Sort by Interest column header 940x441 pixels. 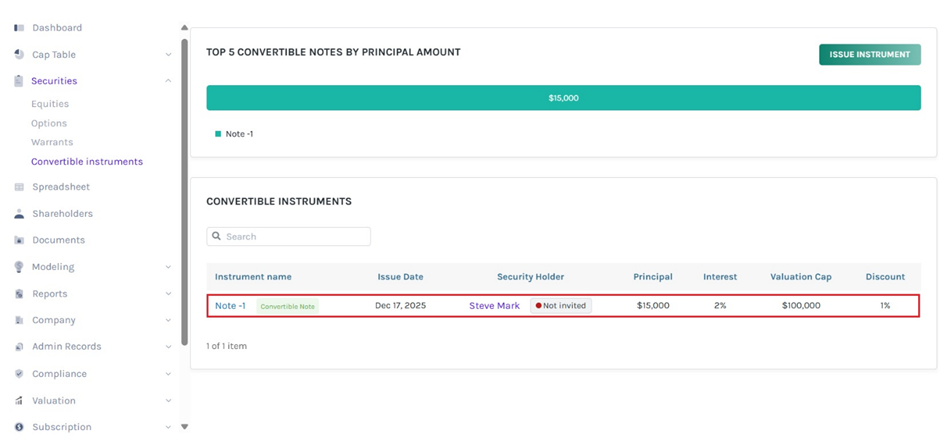(720, 277)
